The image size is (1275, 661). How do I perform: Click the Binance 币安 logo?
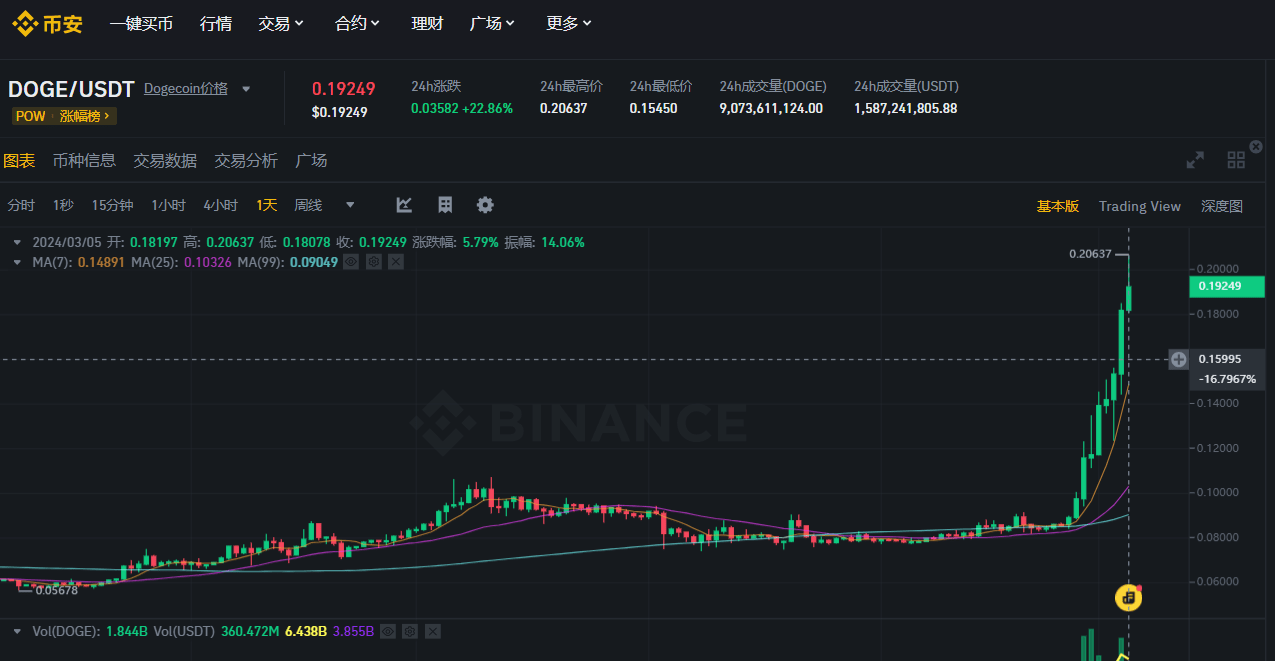[x=47, y=24]
